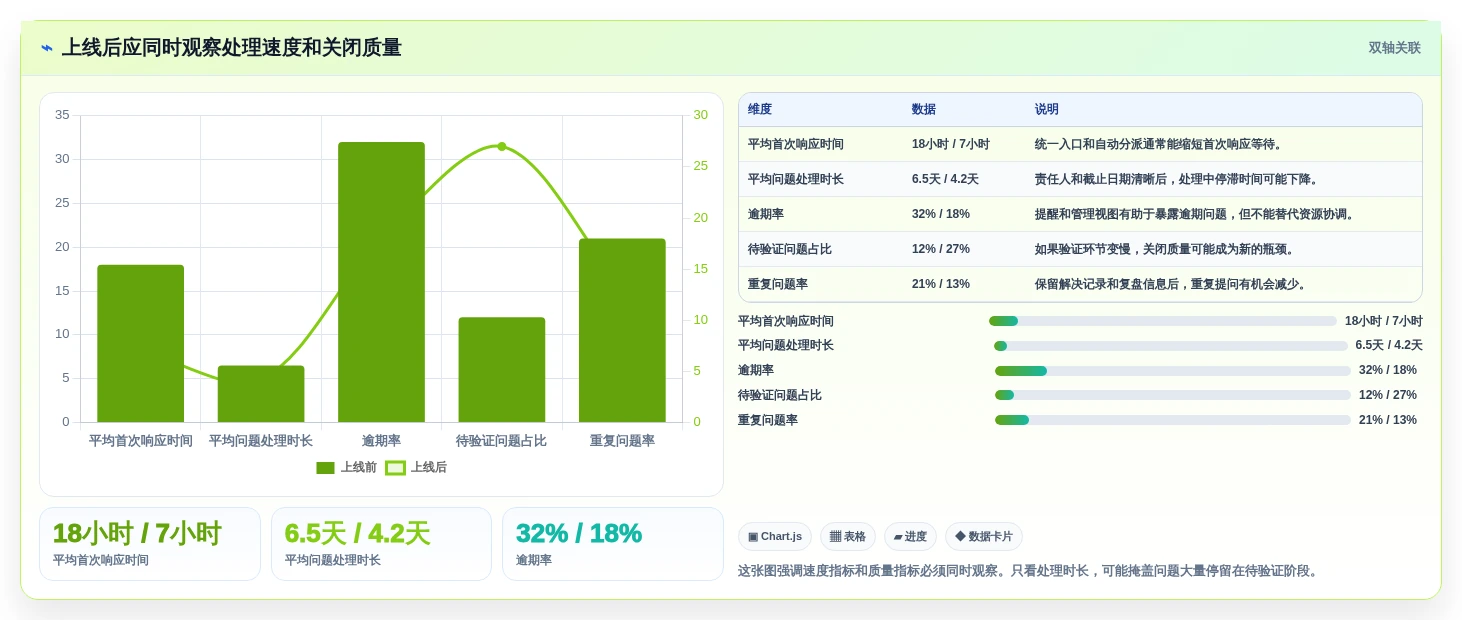Click the Chart.js tag chip

[775, 536]
